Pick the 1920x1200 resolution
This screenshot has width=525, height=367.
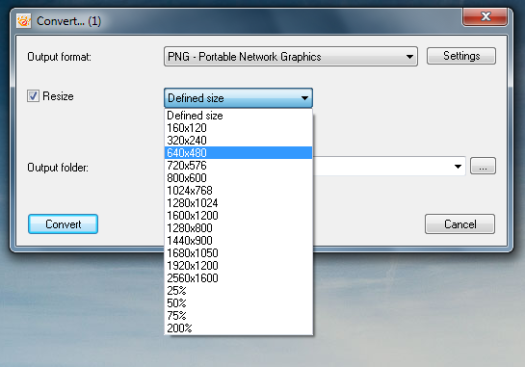click(x=238, y=266)
